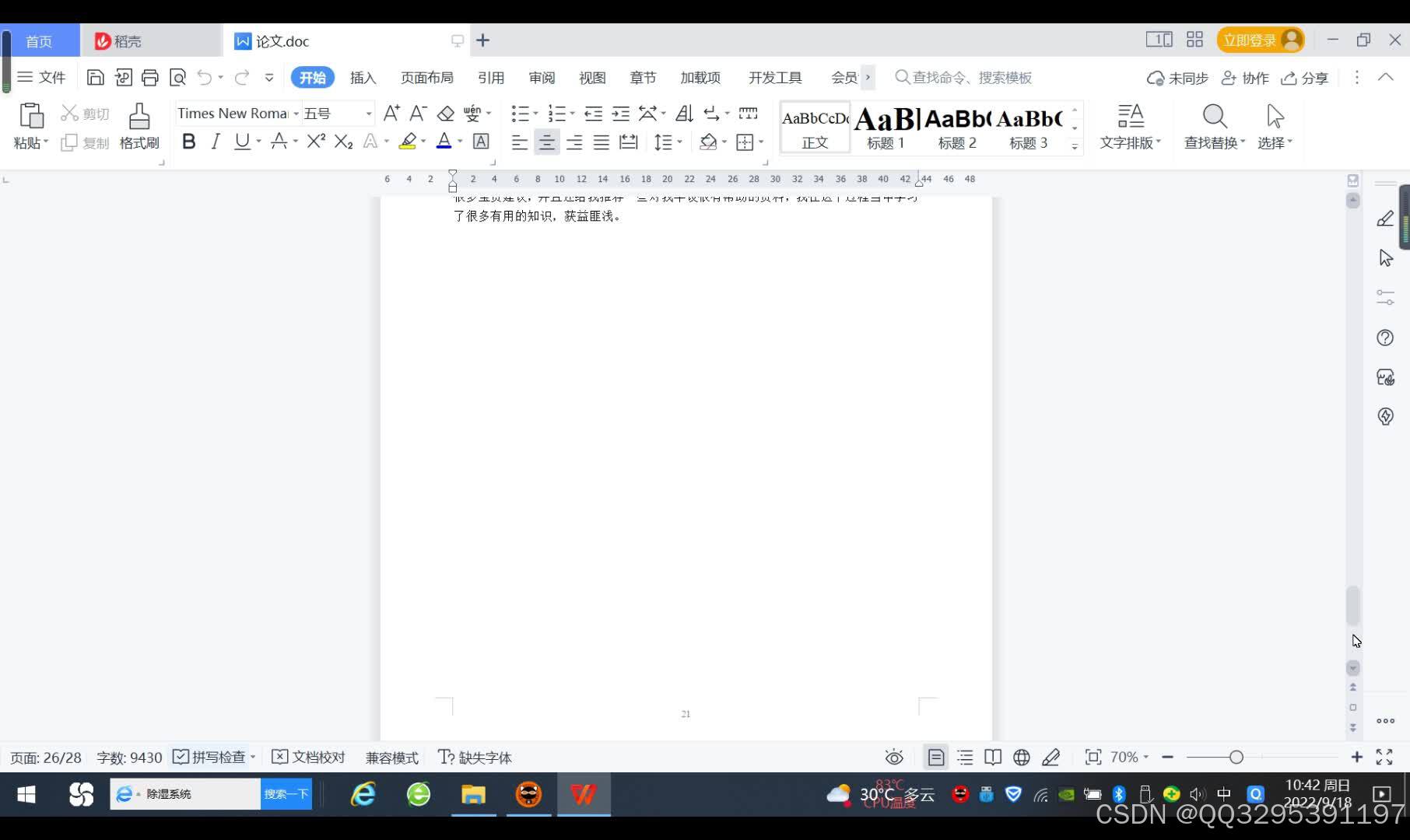Click the Sort icon

tap(684, 114)
